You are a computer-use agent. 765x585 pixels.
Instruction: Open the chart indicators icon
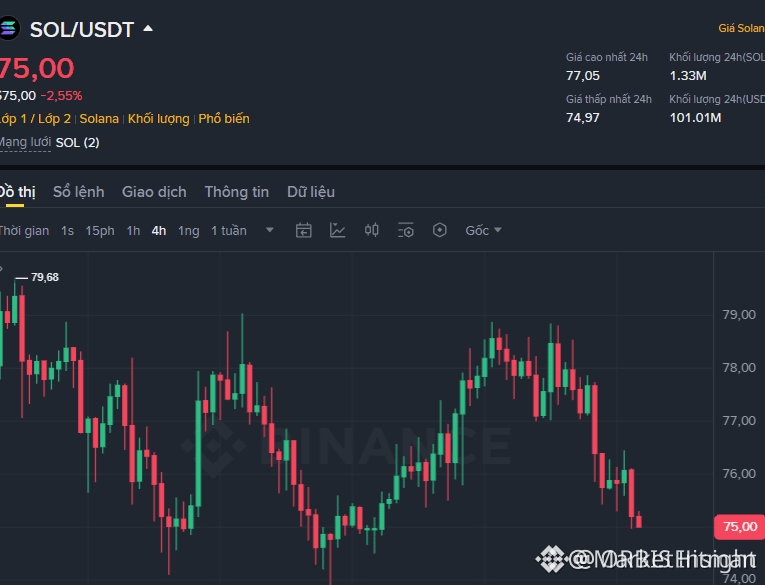(338, 230)
